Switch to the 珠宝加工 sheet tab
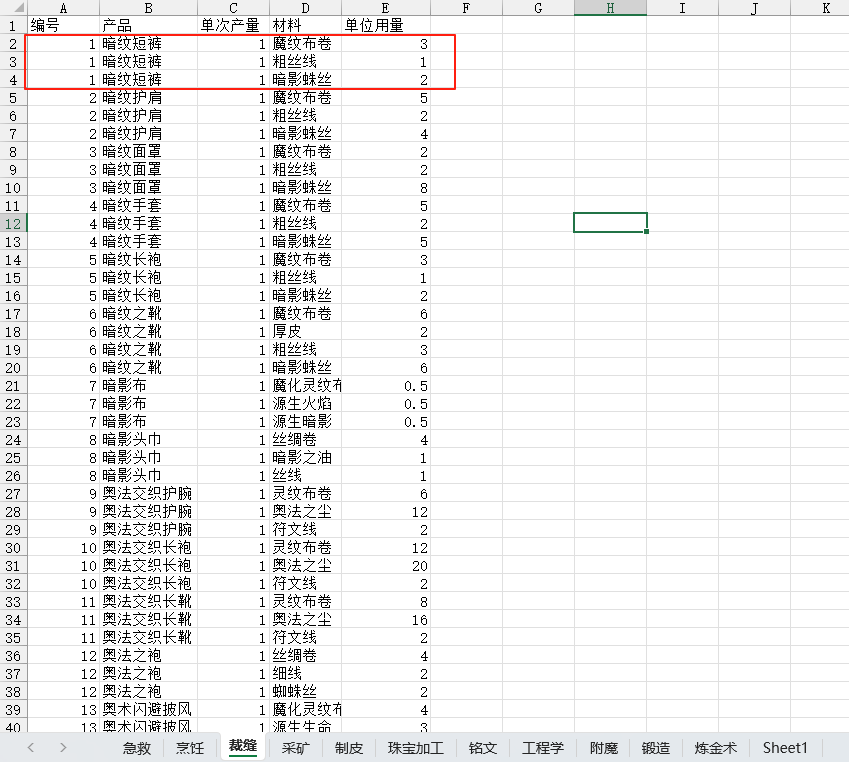 [x=416, y=748]
